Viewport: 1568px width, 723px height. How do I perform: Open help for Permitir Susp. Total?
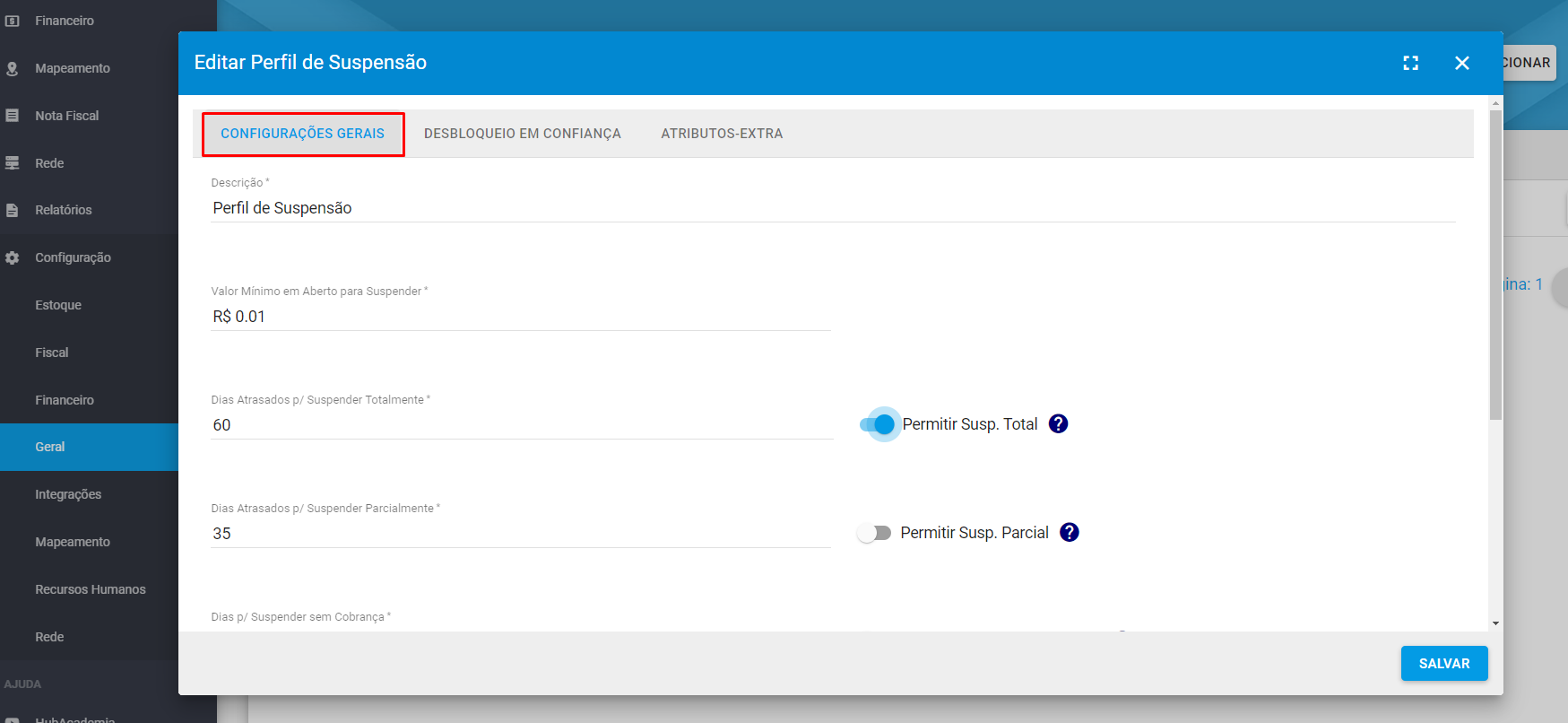[x=1058, y=423]
